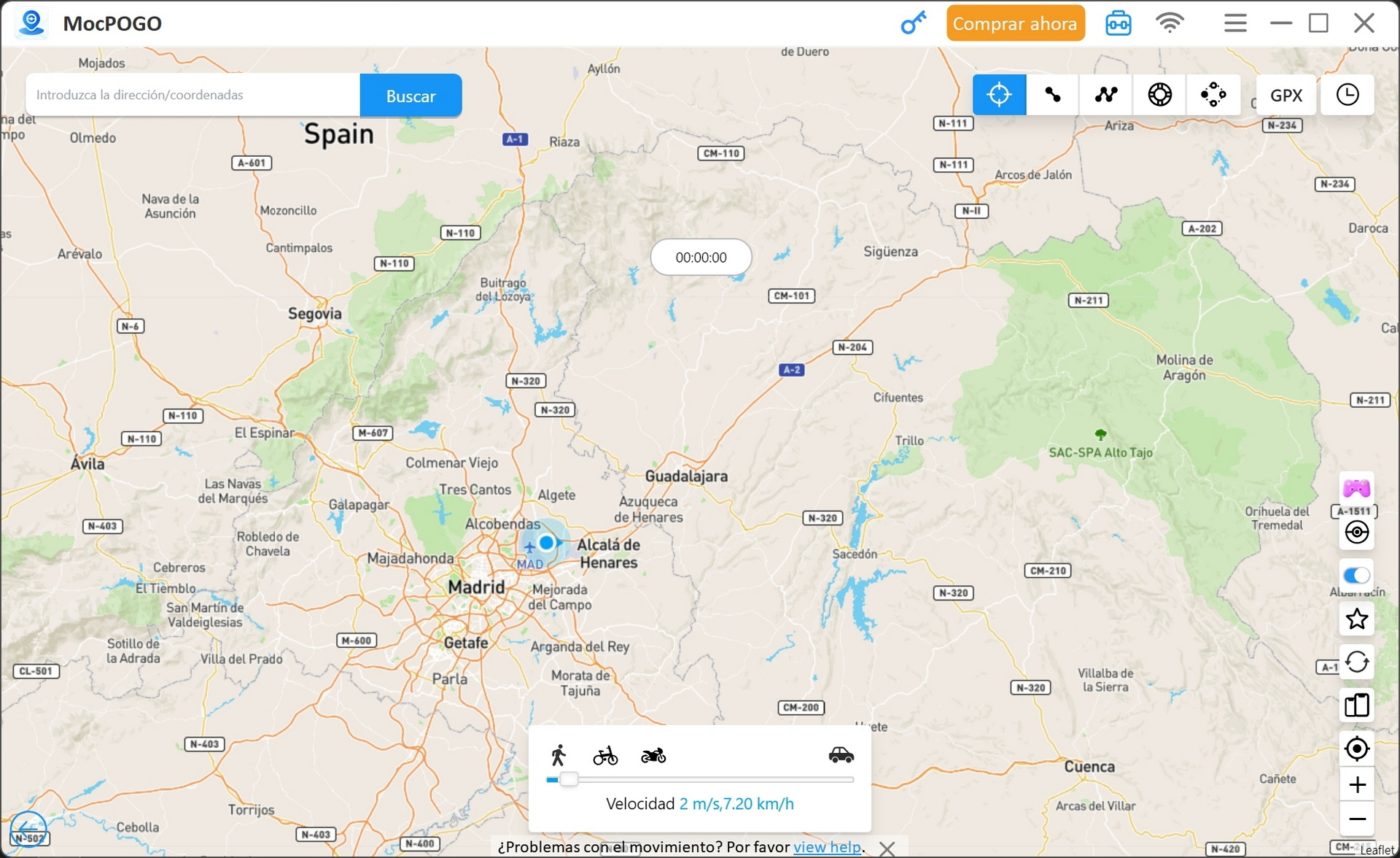This screenshot has height=858, width=1400.
Task: Click Comprar ahora button
Action: 1015,23
